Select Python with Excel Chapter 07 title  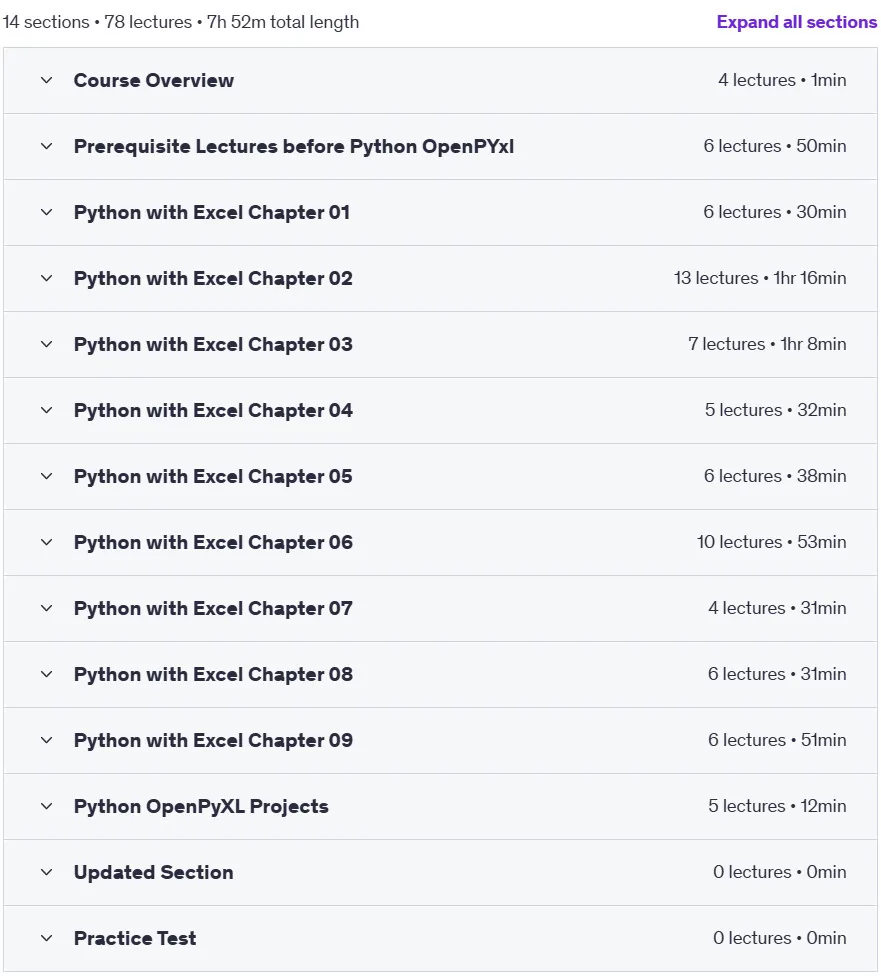[213, 608]
